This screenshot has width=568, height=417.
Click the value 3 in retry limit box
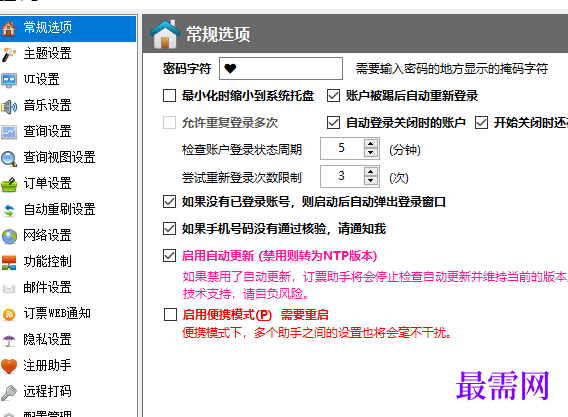click(341, 176)
